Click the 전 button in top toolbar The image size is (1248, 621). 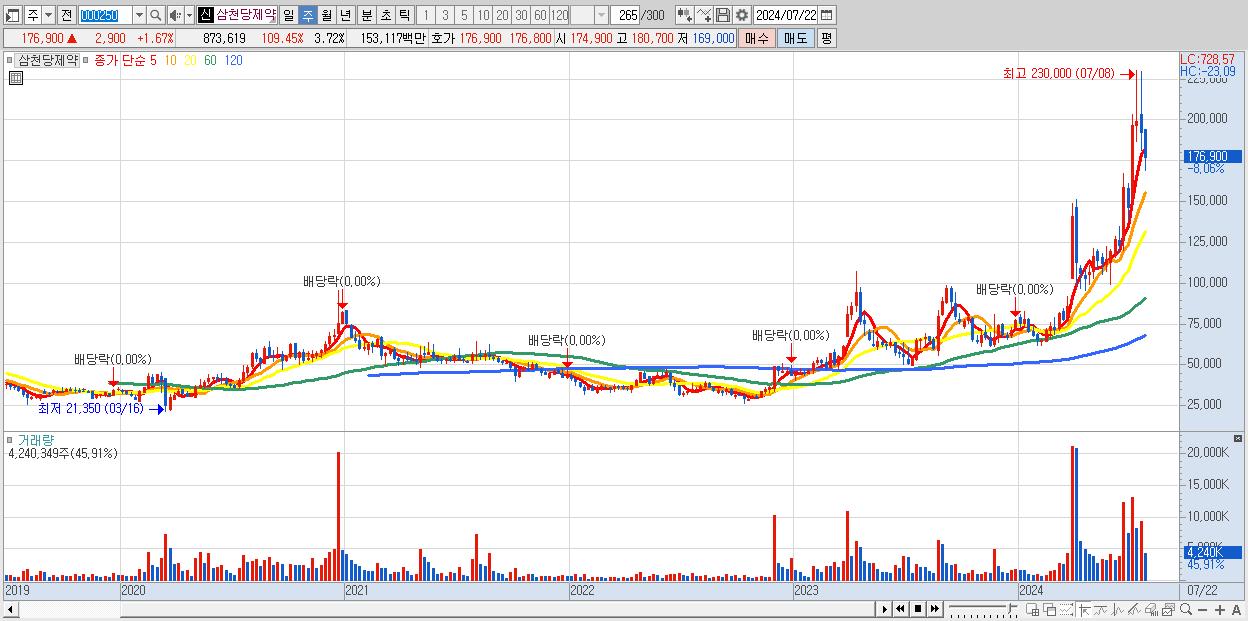click(66, 15)
